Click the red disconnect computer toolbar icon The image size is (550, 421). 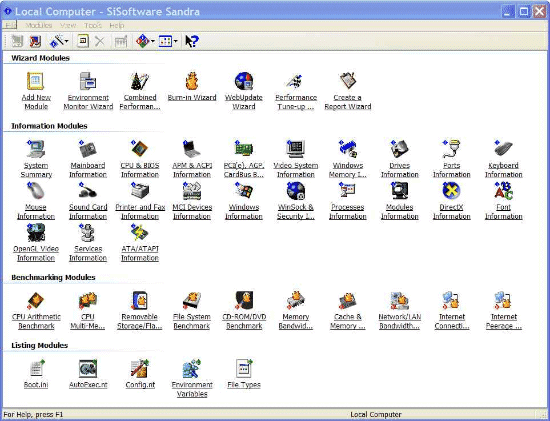tap(35, 41)
